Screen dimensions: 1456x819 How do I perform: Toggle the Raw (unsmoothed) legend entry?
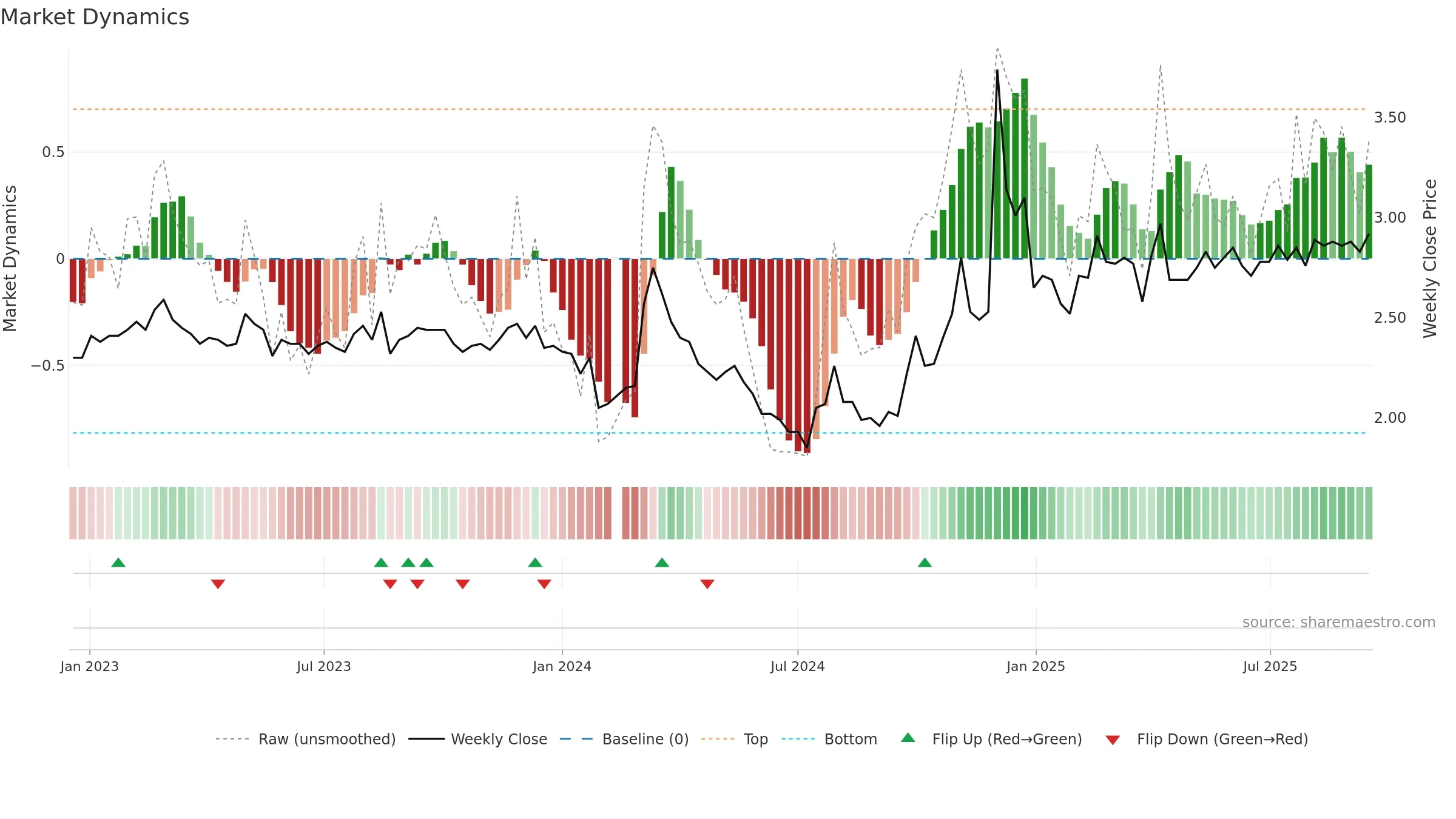tap(305, 739)
